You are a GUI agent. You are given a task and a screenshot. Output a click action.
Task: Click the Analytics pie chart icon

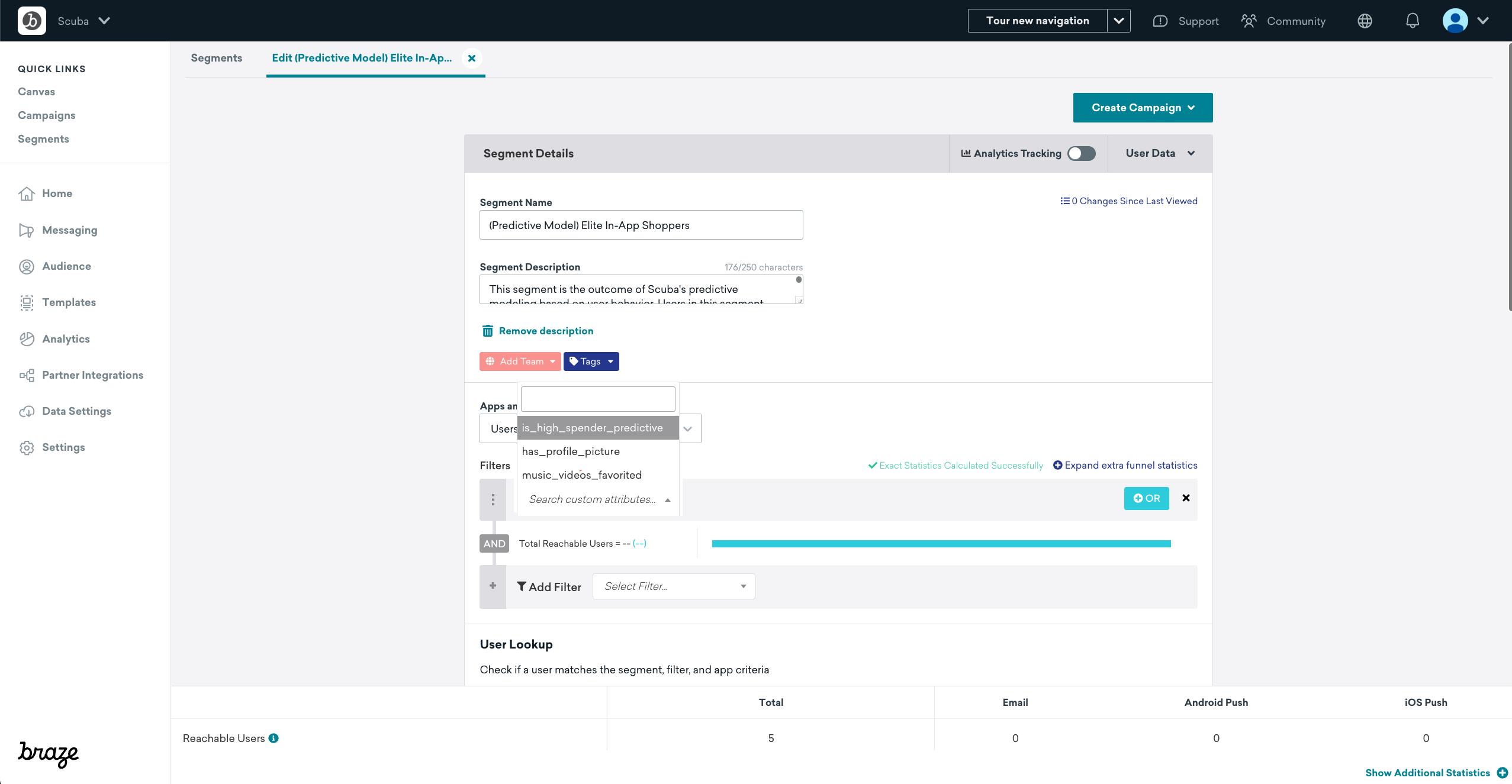pyautogui.click(x=27, y=339)
